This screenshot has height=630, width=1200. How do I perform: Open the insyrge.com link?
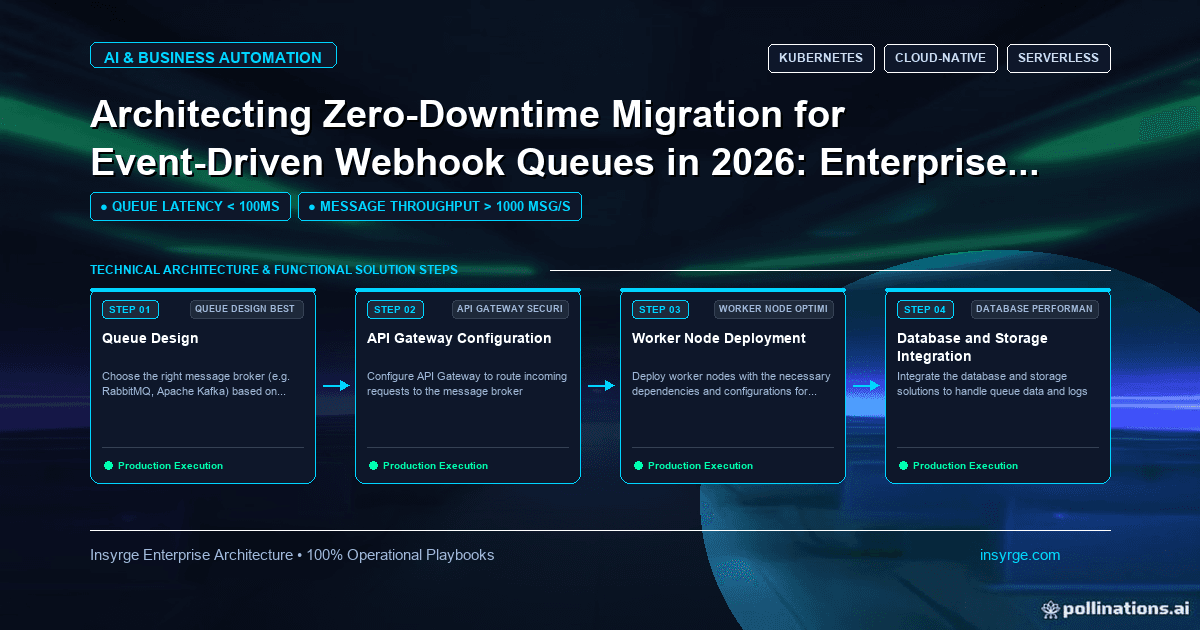point(1020,555)
